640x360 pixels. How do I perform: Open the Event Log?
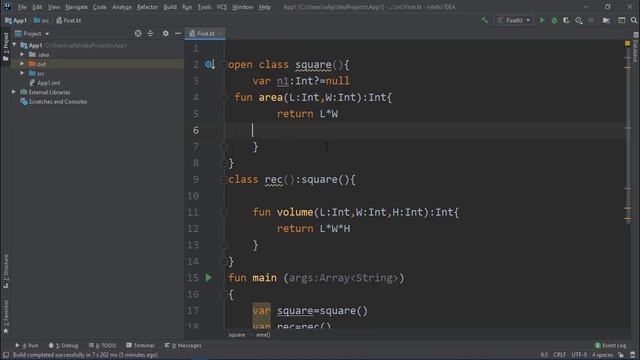[x=610, y=345]
